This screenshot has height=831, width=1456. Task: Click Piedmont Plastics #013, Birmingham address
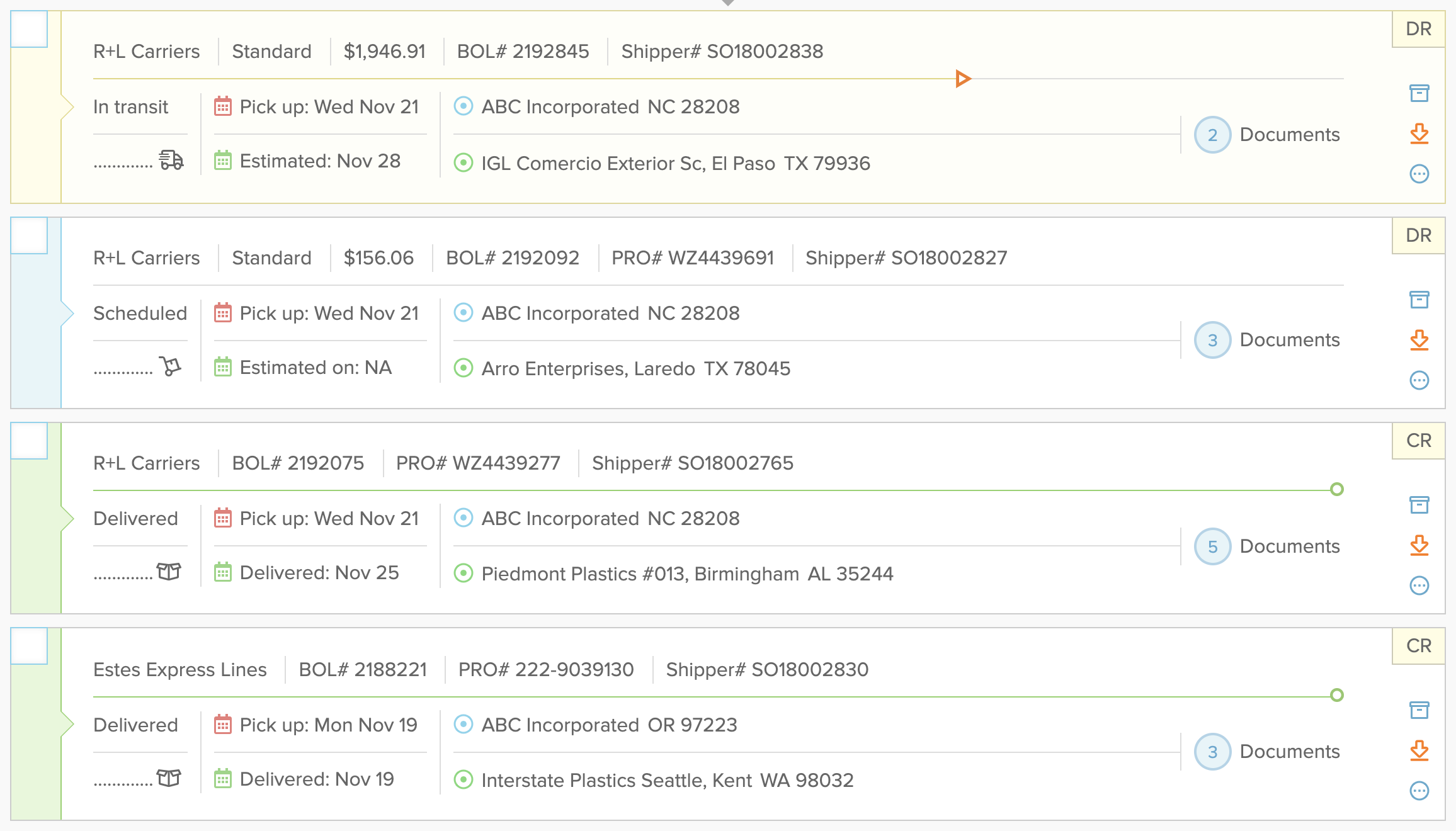click(x=687, y=574)
